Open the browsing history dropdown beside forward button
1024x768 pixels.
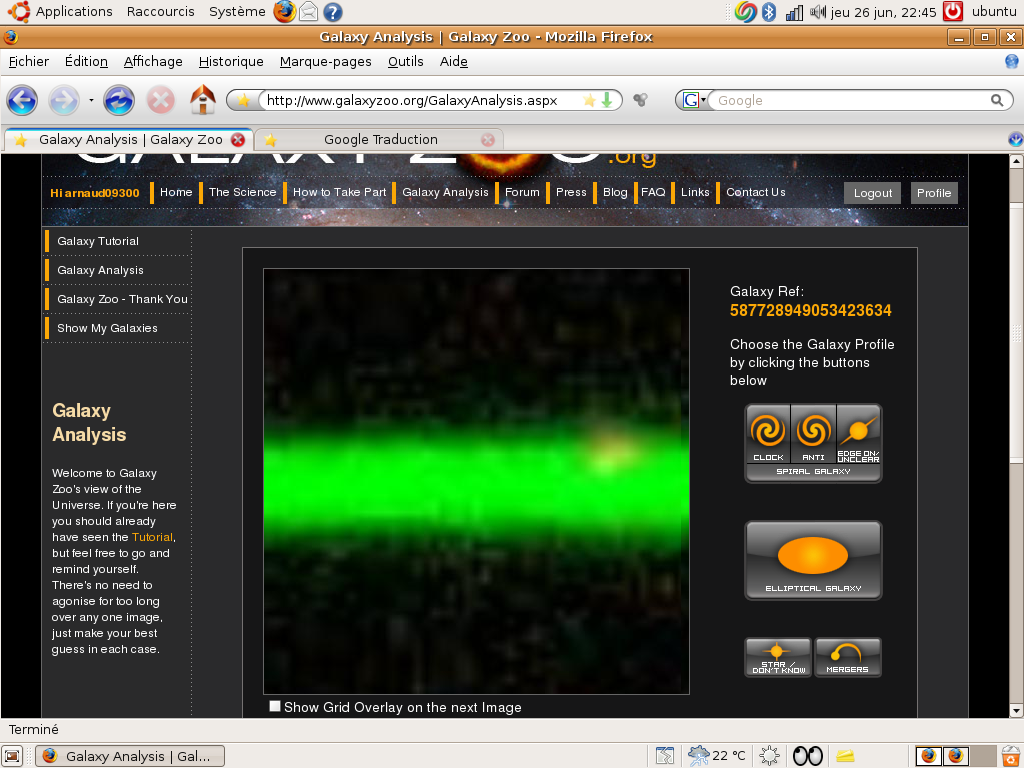coord(91,100)
